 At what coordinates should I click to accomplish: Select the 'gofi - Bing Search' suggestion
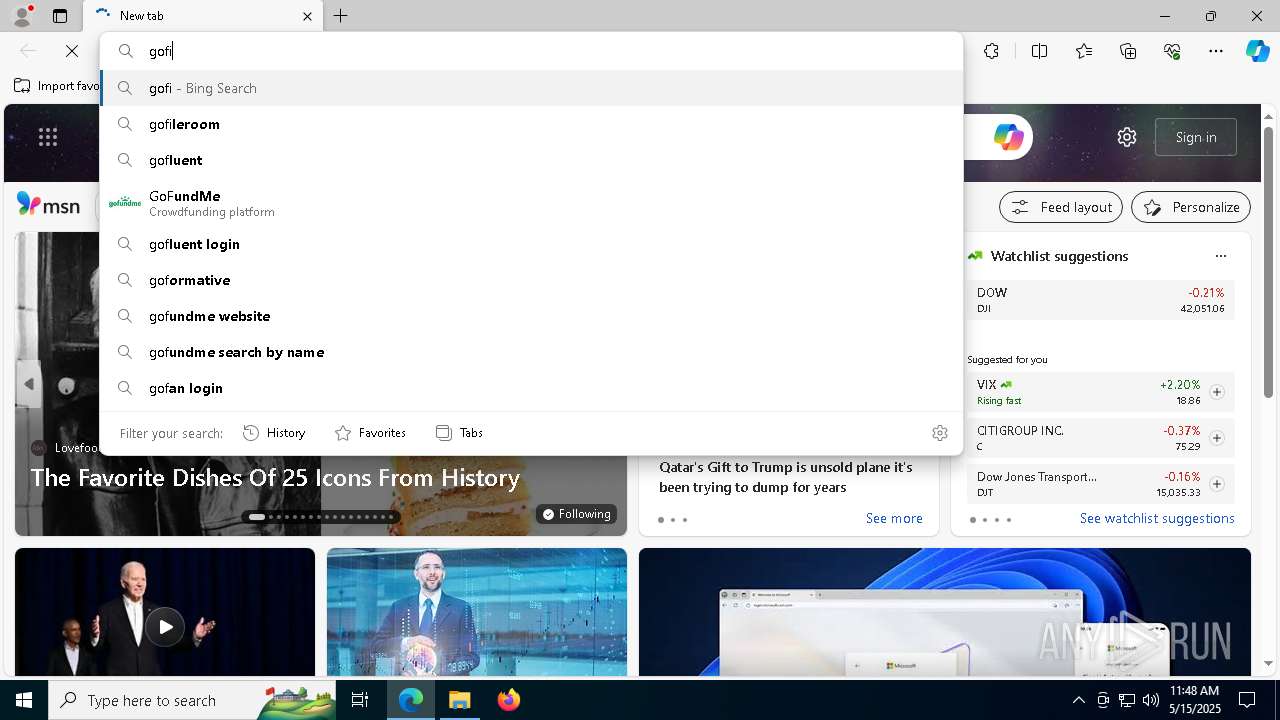(531, 88)
